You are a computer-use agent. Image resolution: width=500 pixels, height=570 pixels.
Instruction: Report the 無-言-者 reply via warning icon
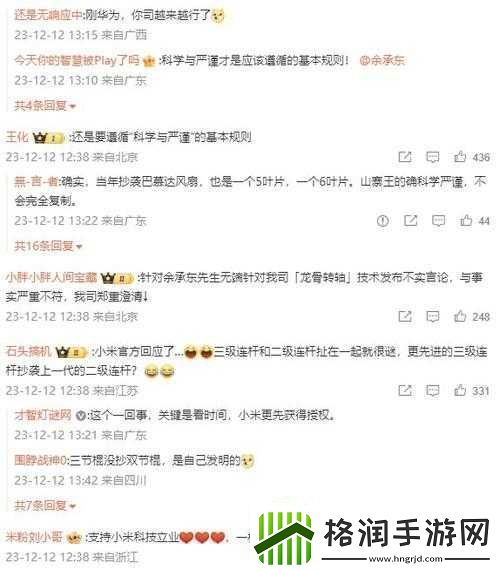point(383,221)
